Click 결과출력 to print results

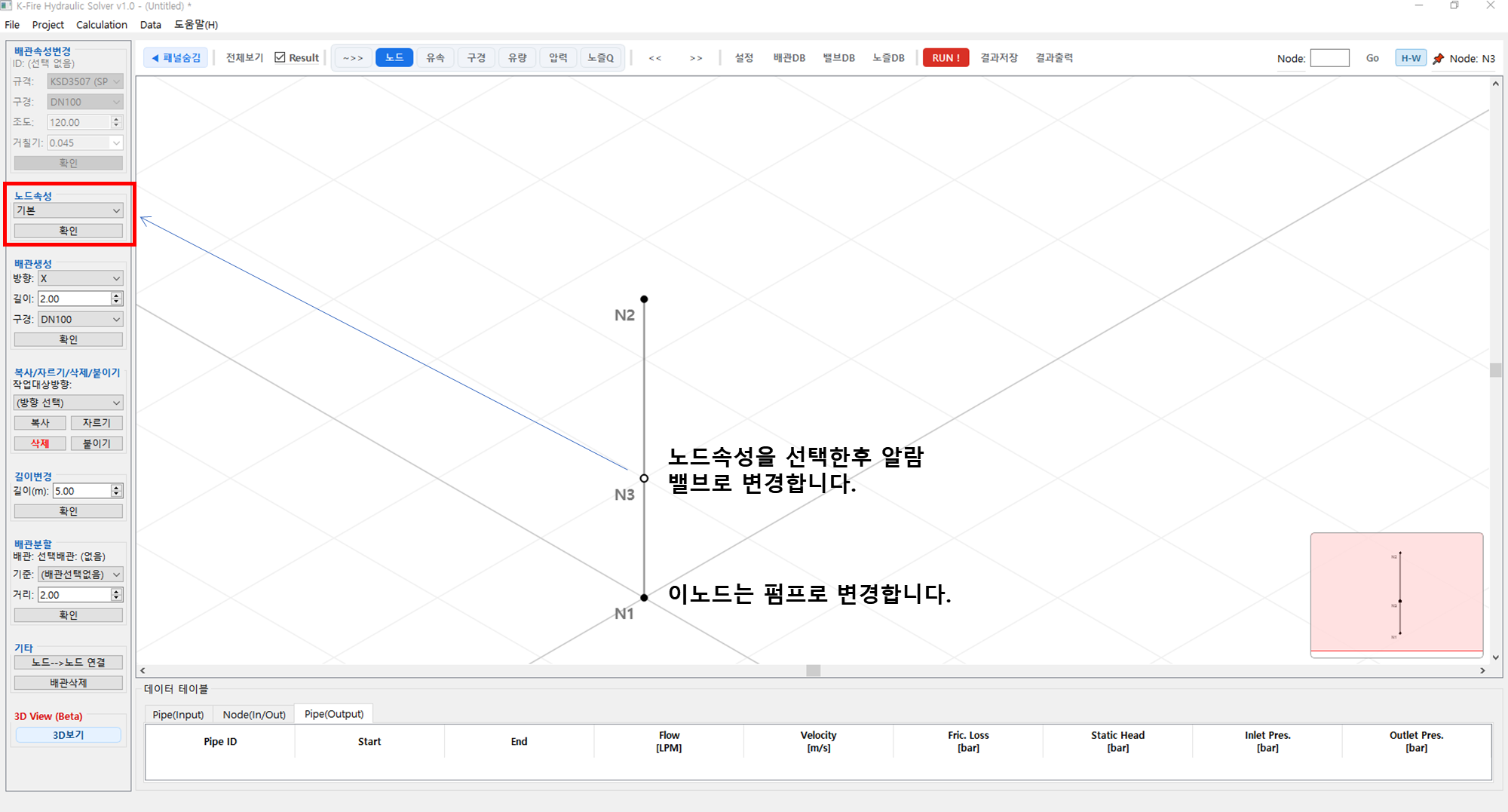click(1054, 57)
